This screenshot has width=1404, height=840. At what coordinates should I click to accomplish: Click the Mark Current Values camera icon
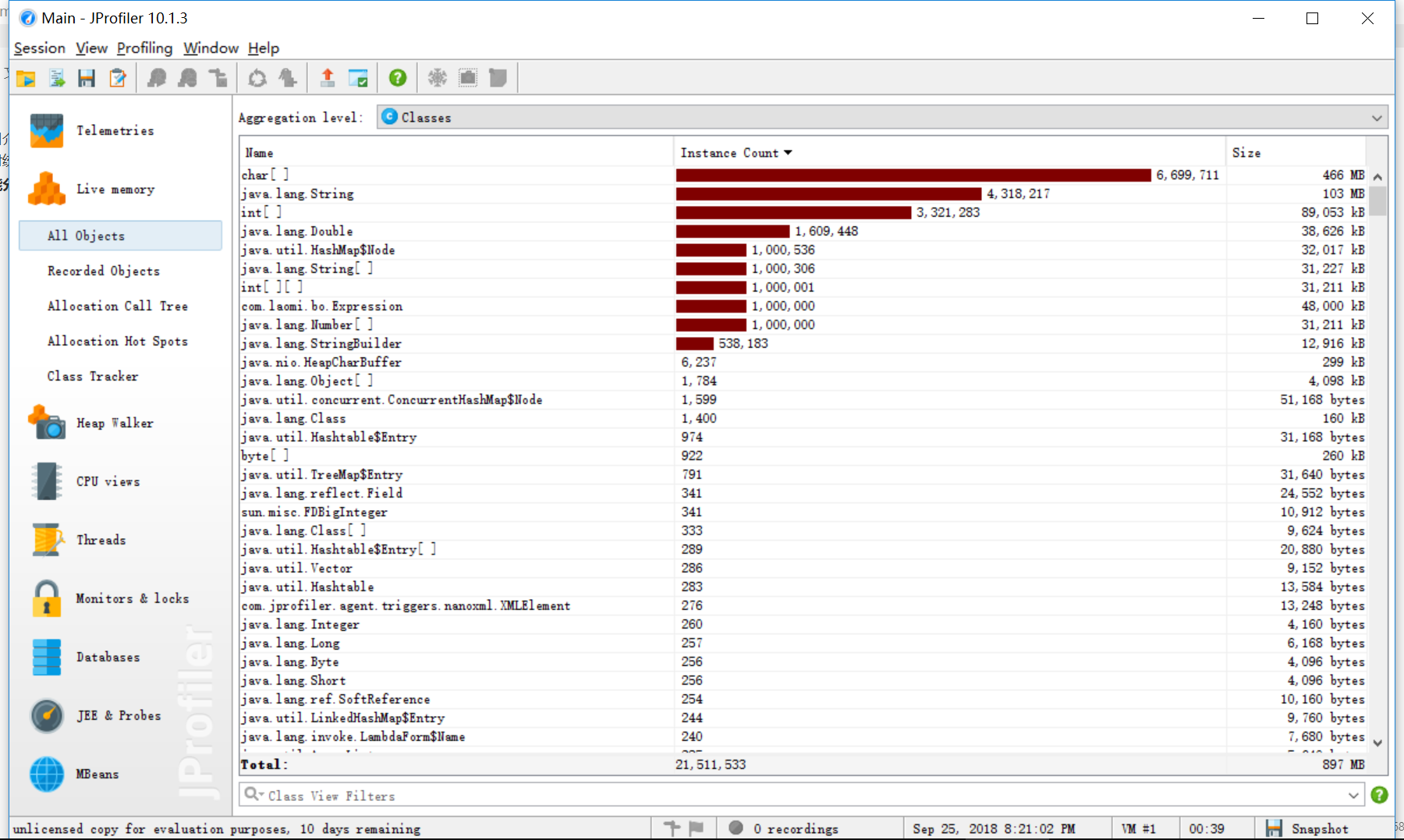tap(468, 78)
